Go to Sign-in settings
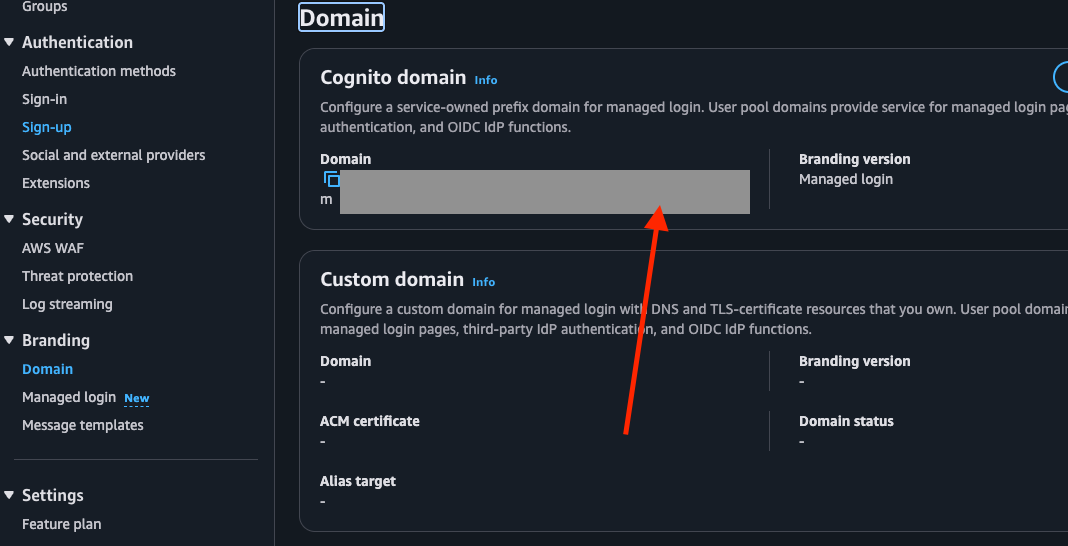Image resolution: width=1068 pixels, height=546 pixels. pos(44,99)
